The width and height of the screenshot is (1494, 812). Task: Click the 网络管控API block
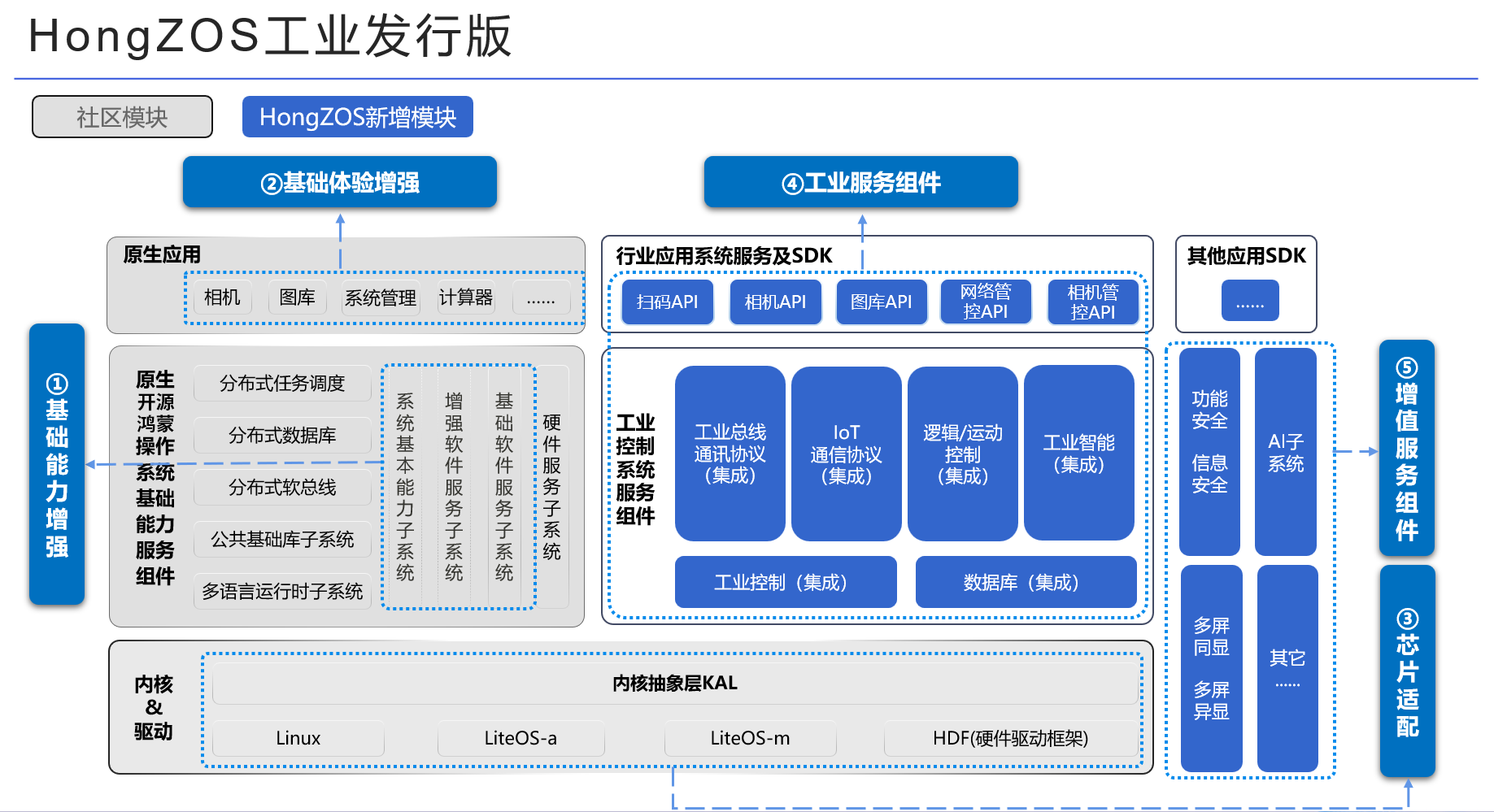tap(985, 302)
